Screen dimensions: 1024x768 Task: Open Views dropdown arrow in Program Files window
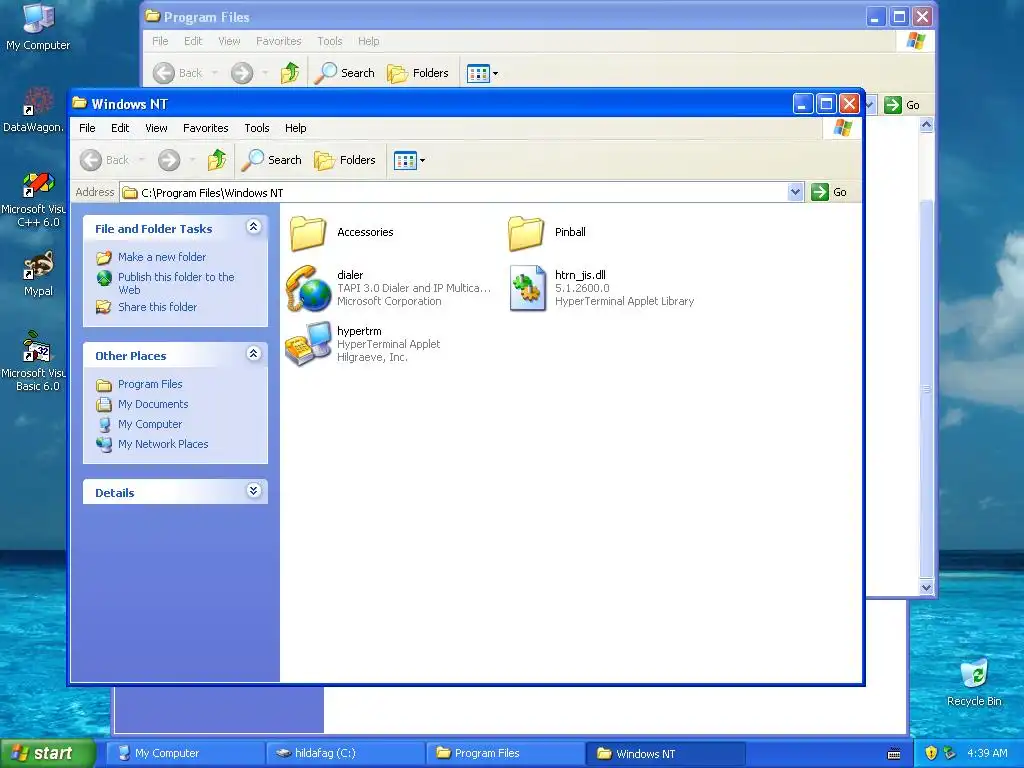(x=496, y=73)
